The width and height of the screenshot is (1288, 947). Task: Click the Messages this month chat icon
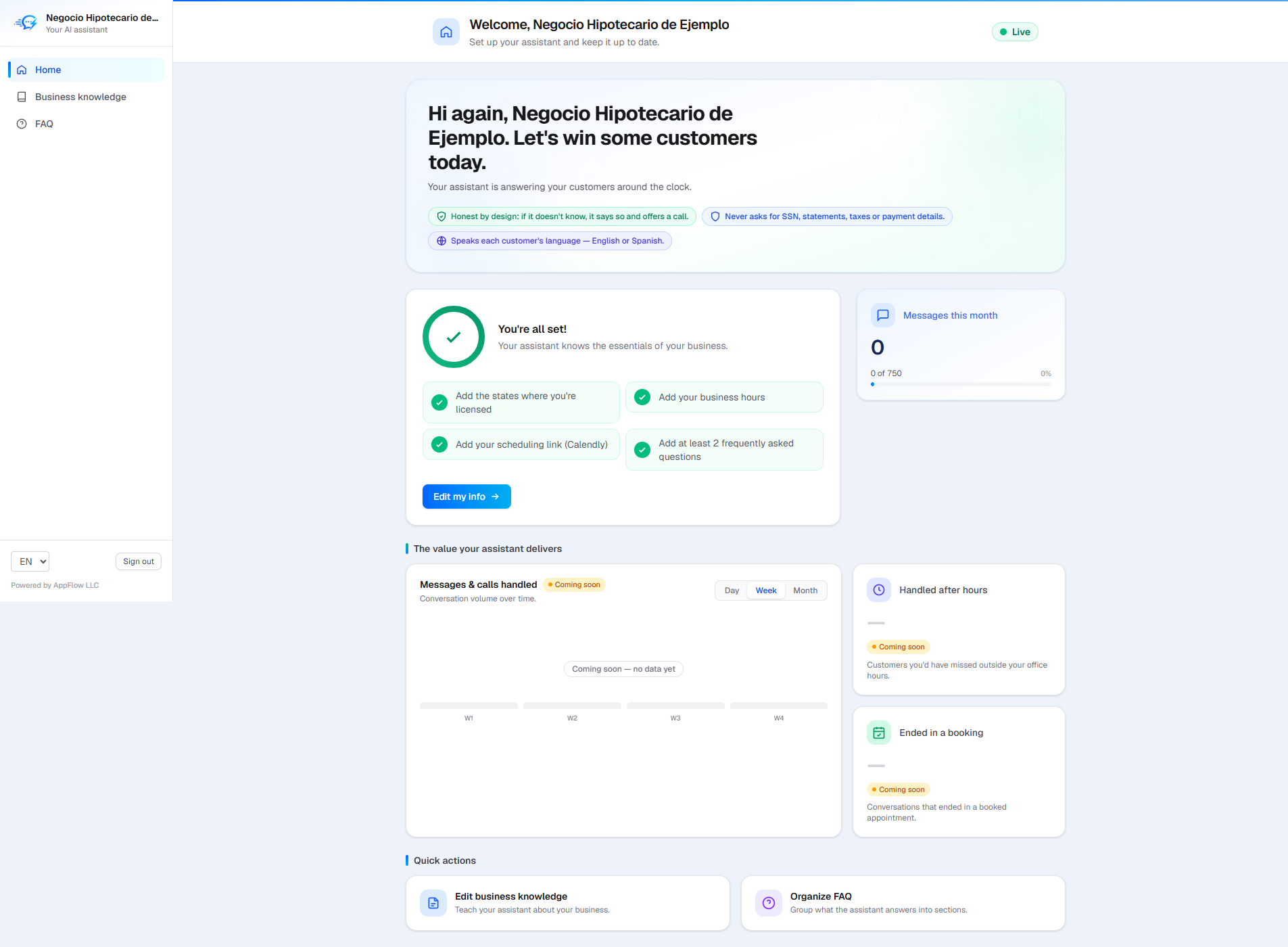tap(883, 315)
